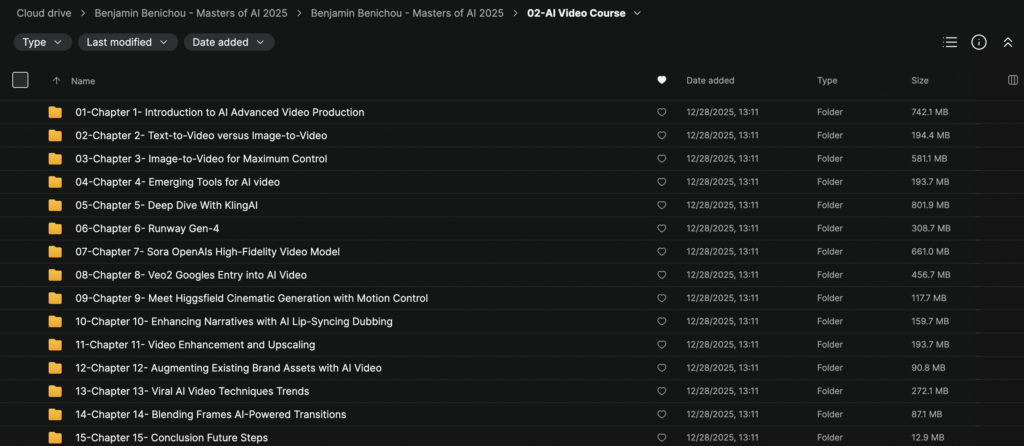Open 03-Chapter 3 Image-to-Video for Maximum Control

pyautogui.click(x=201, y=159)
